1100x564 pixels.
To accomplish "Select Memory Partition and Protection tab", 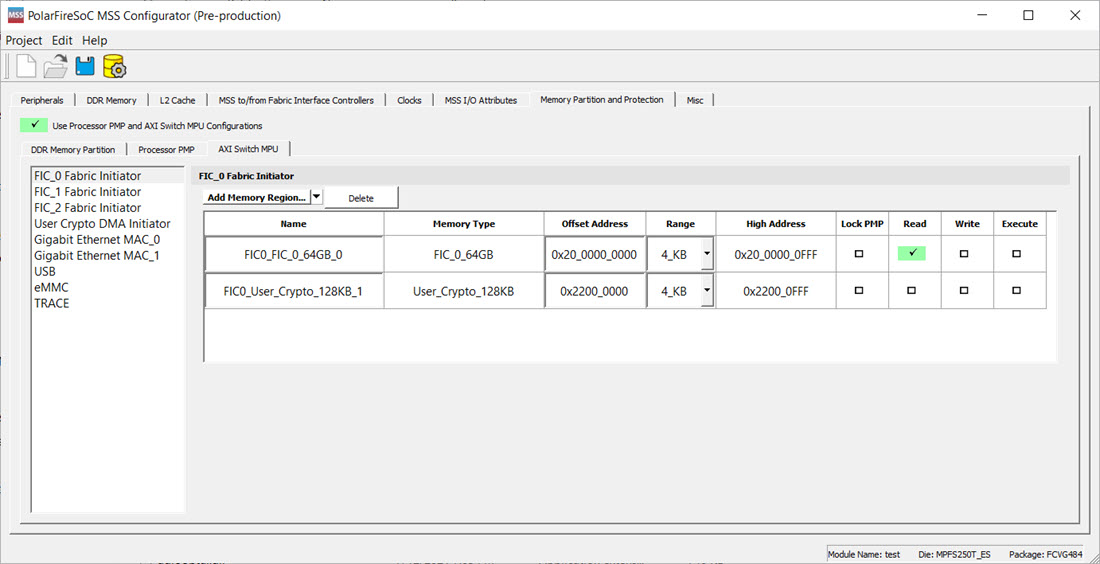I will pos(602,100).
